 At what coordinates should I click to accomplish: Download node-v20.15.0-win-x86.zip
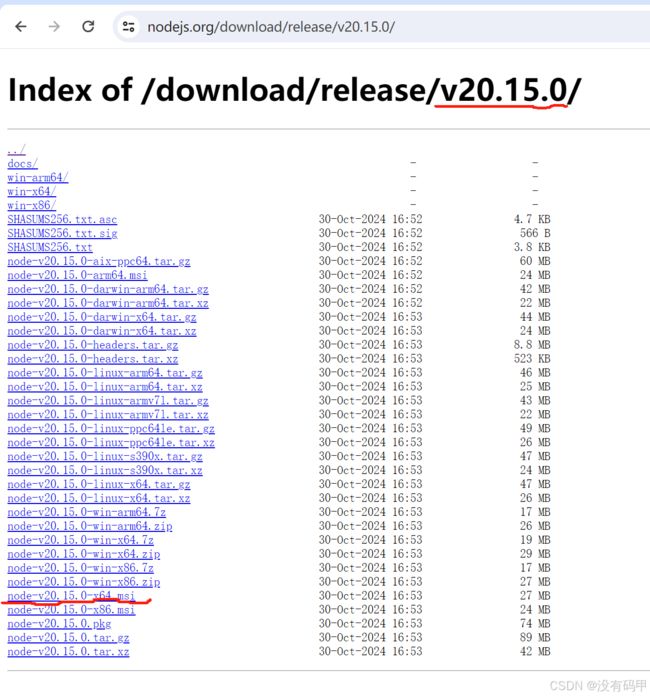[x=83, y=582]
